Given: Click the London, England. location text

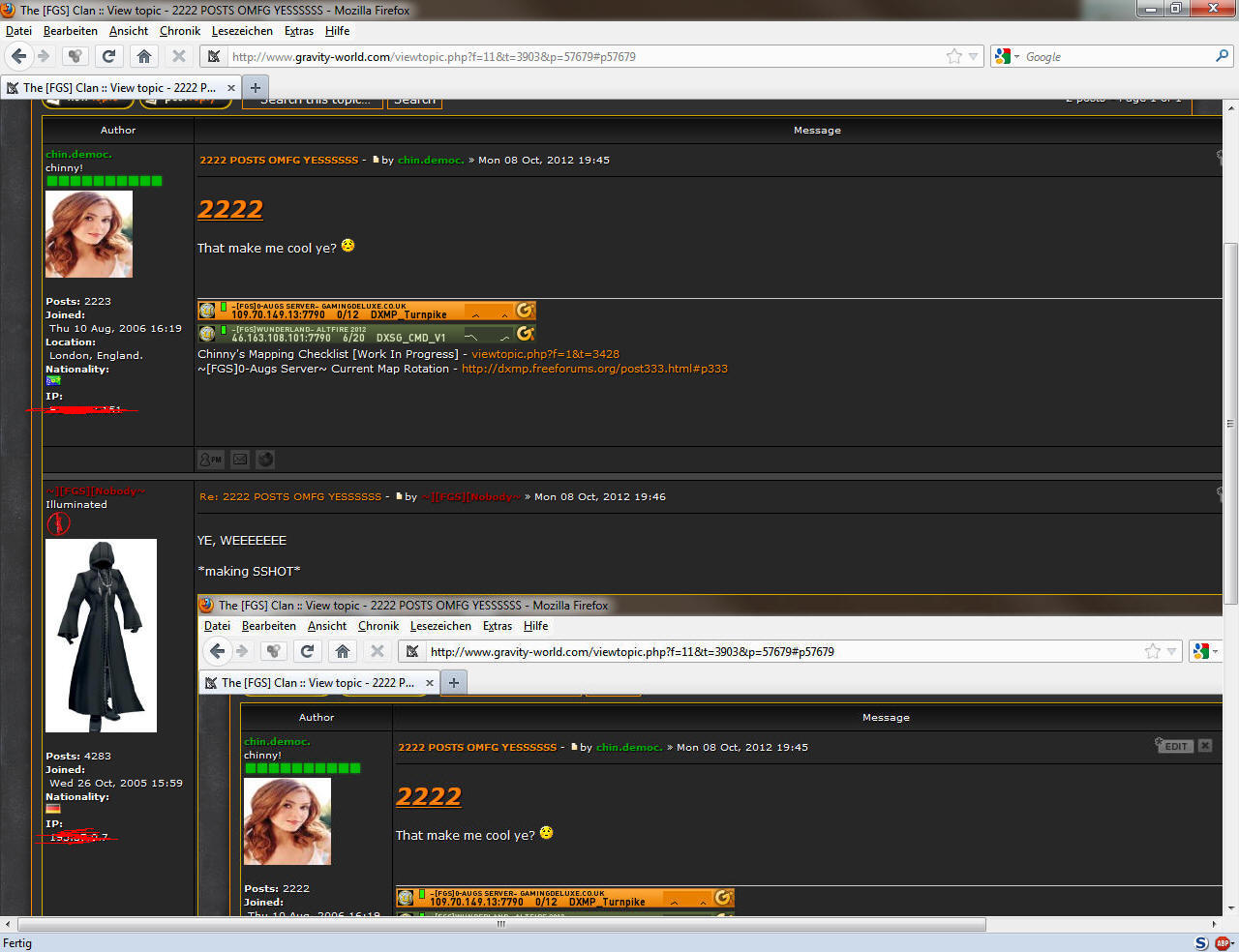Looking at the screenshot, I should (96, 356).
